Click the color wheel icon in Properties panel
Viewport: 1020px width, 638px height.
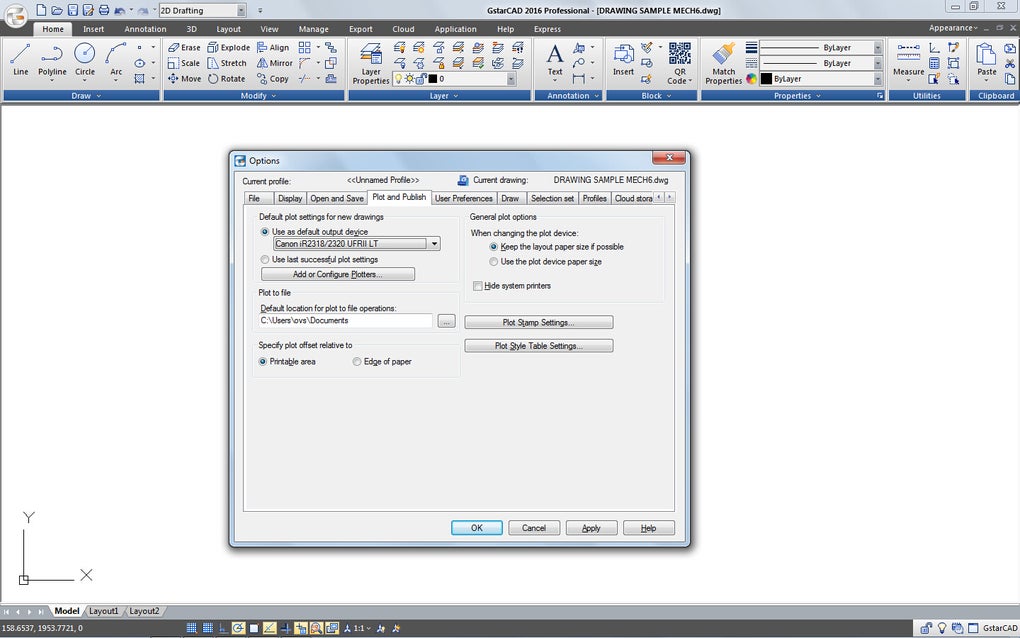[751, 79]
